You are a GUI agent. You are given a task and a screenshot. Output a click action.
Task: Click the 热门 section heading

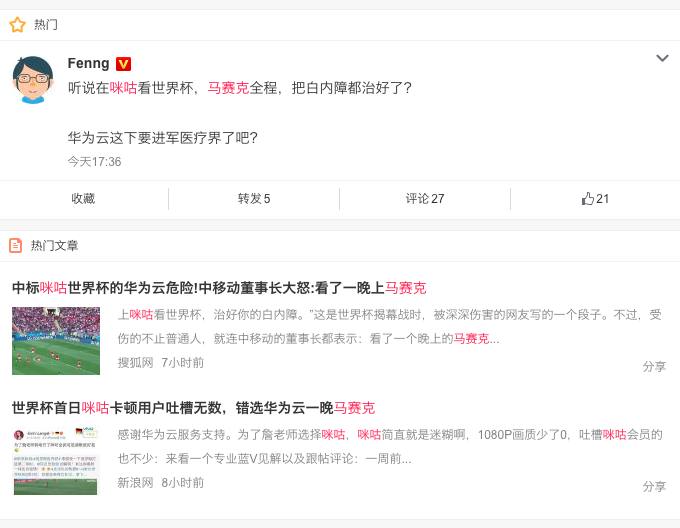(x=46, y=25)
